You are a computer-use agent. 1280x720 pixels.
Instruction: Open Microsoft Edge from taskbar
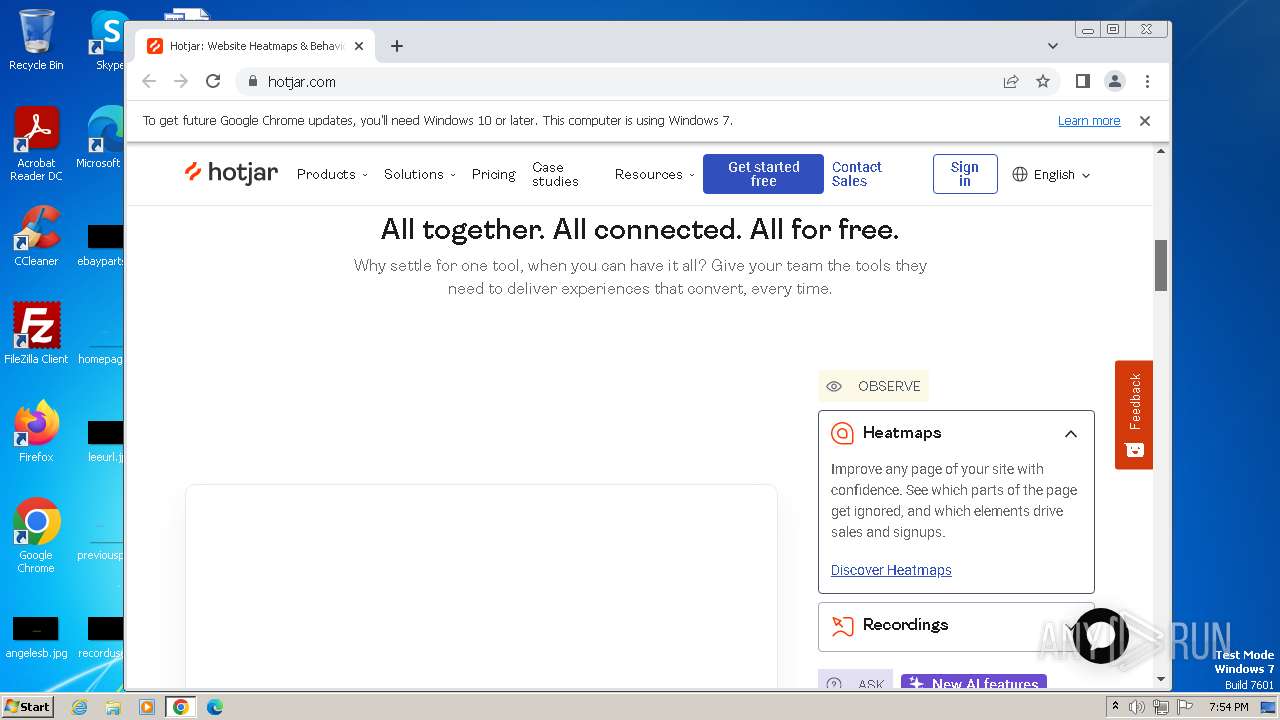214,707
